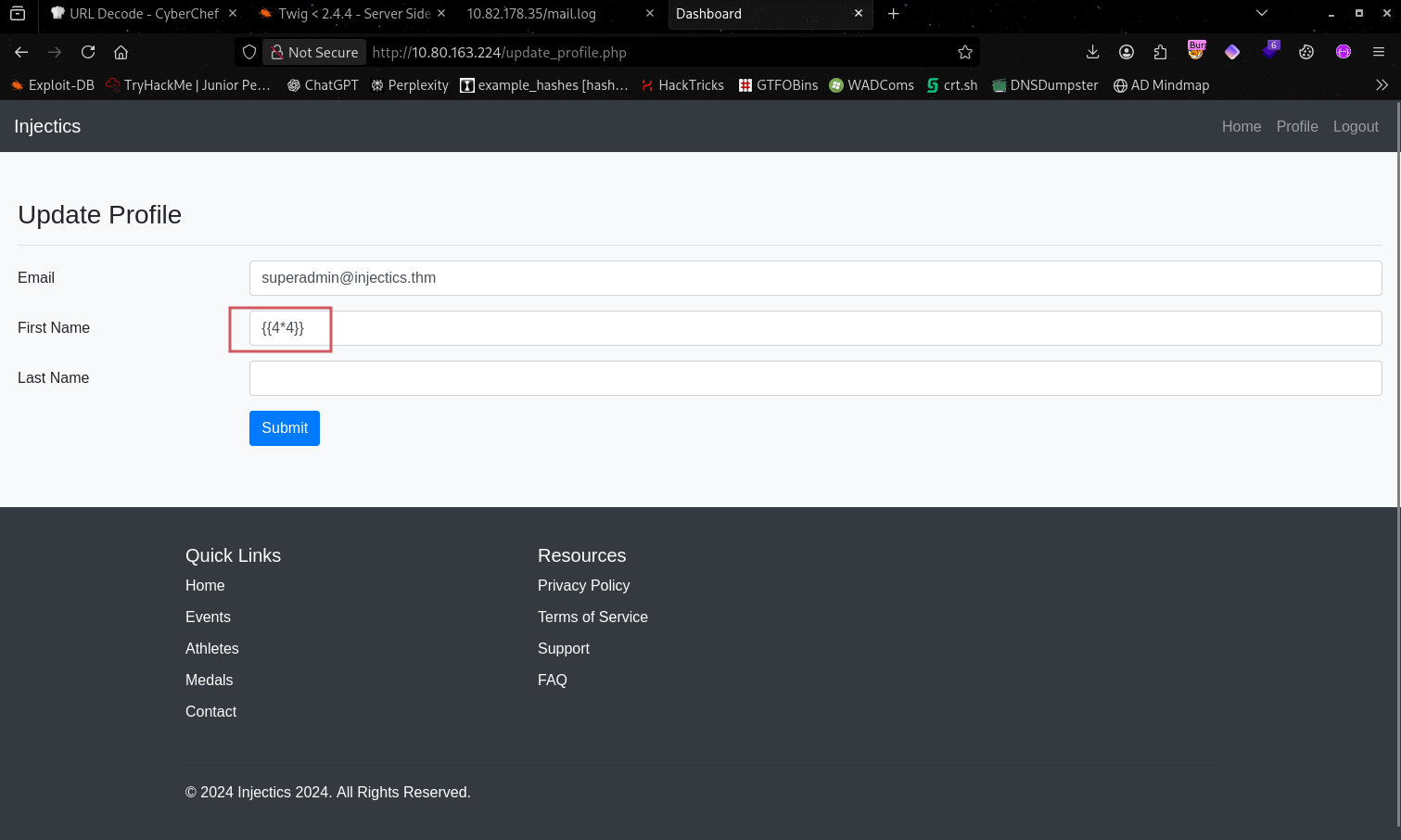The width and height of the screenshot is (1401, 840).
Task: Show the tracking protection shield info
Action: click(x=249, y=52)
